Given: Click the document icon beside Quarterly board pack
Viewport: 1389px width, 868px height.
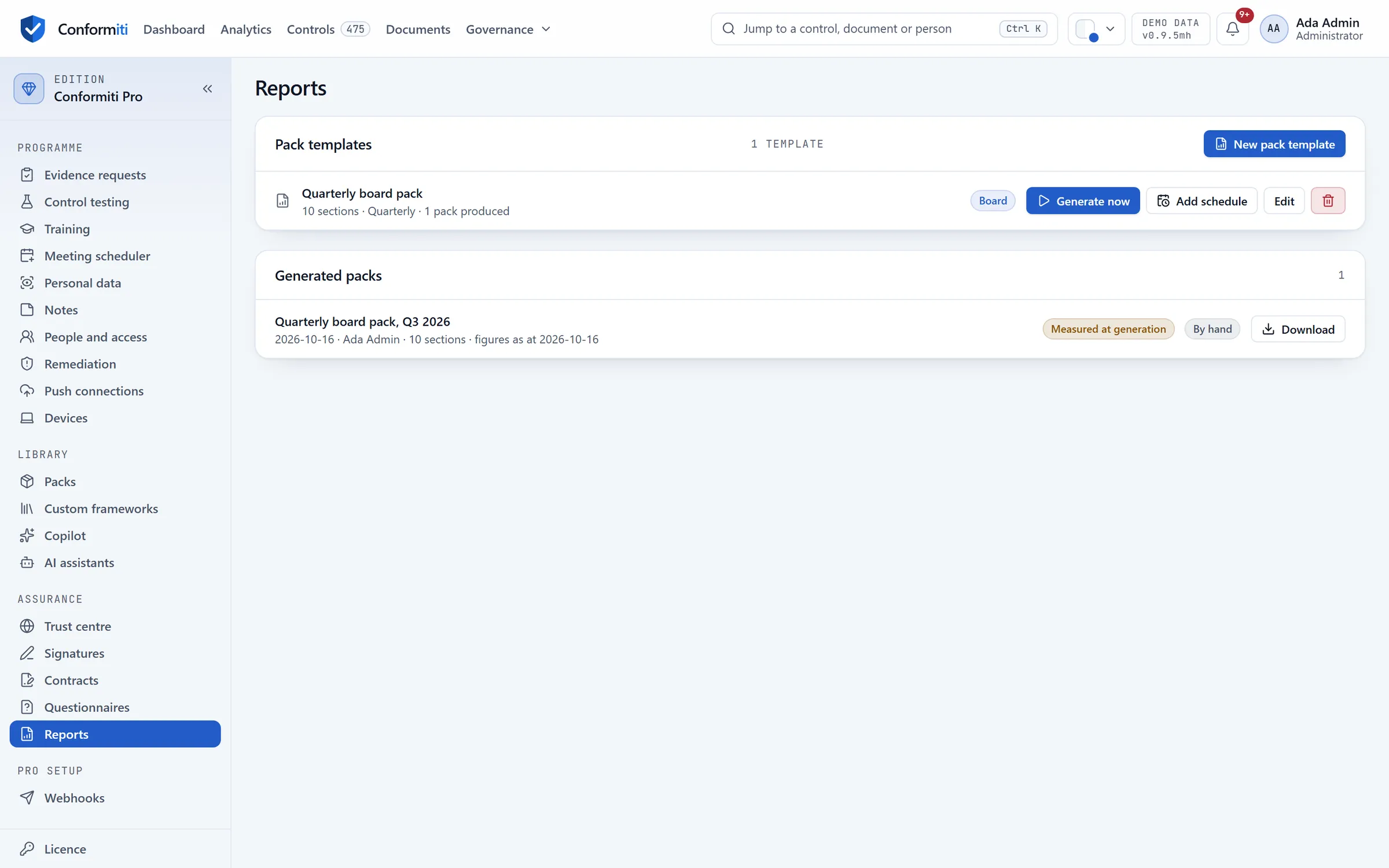Looking at the screenshot, I should [282, 201].
